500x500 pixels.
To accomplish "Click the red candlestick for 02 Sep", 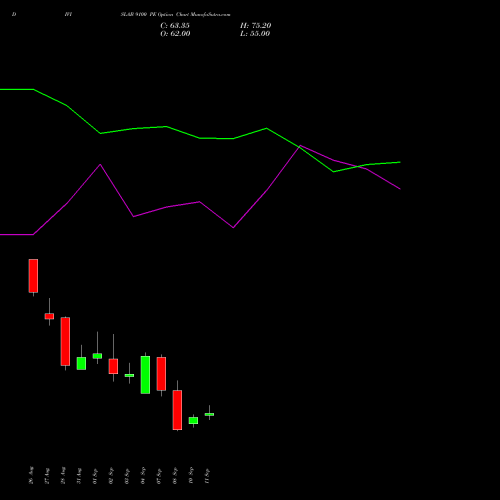I will (x=113, y=366).
